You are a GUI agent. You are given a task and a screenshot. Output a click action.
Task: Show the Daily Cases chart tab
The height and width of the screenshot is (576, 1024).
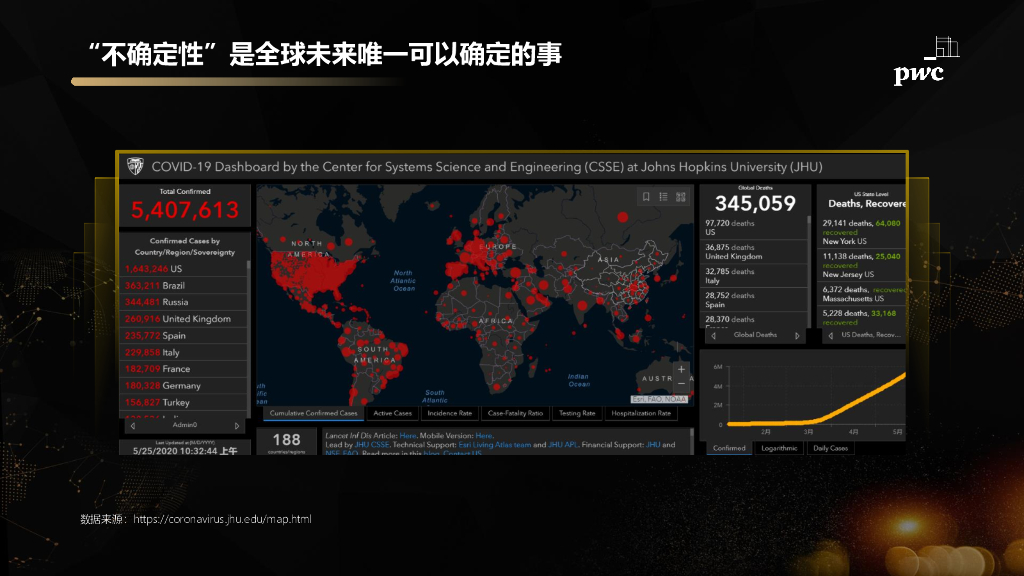[830, 448]
